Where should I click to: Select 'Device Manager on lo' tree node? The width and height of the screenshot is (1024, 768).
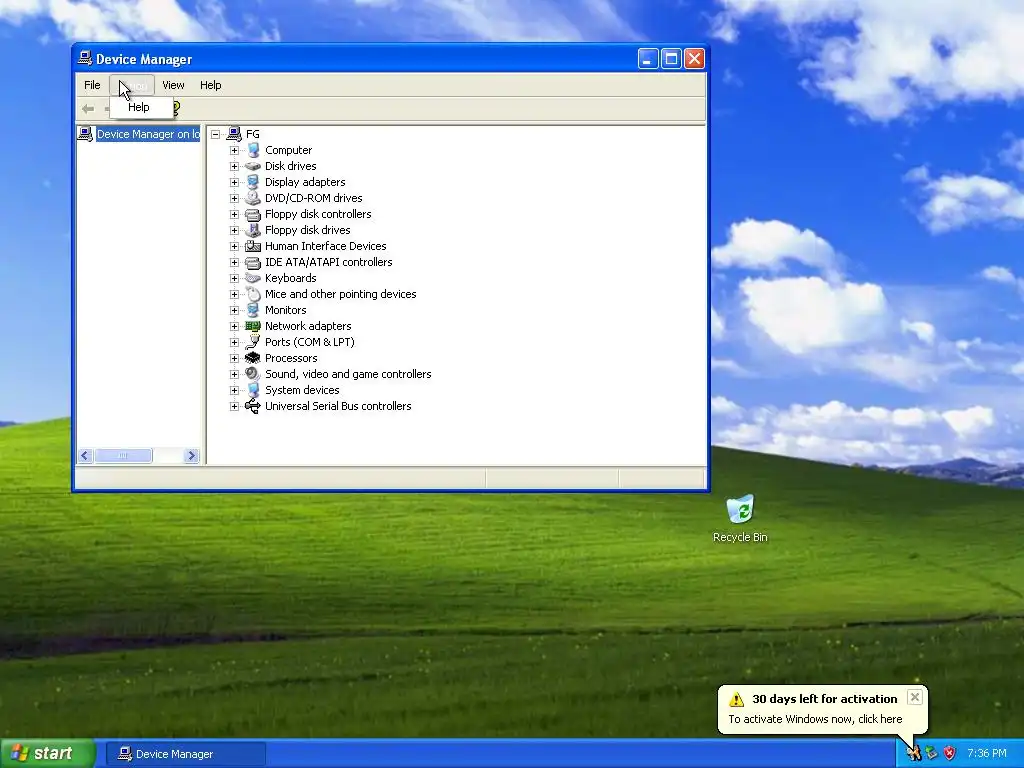[148, 134]
